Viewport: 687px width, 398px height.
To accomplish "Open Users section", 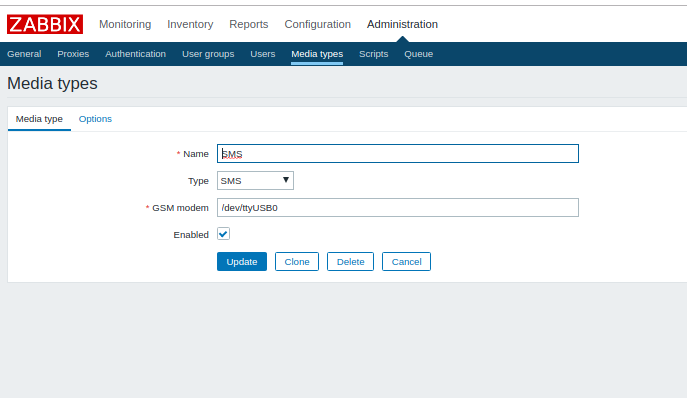I will (x=263, y=54).
